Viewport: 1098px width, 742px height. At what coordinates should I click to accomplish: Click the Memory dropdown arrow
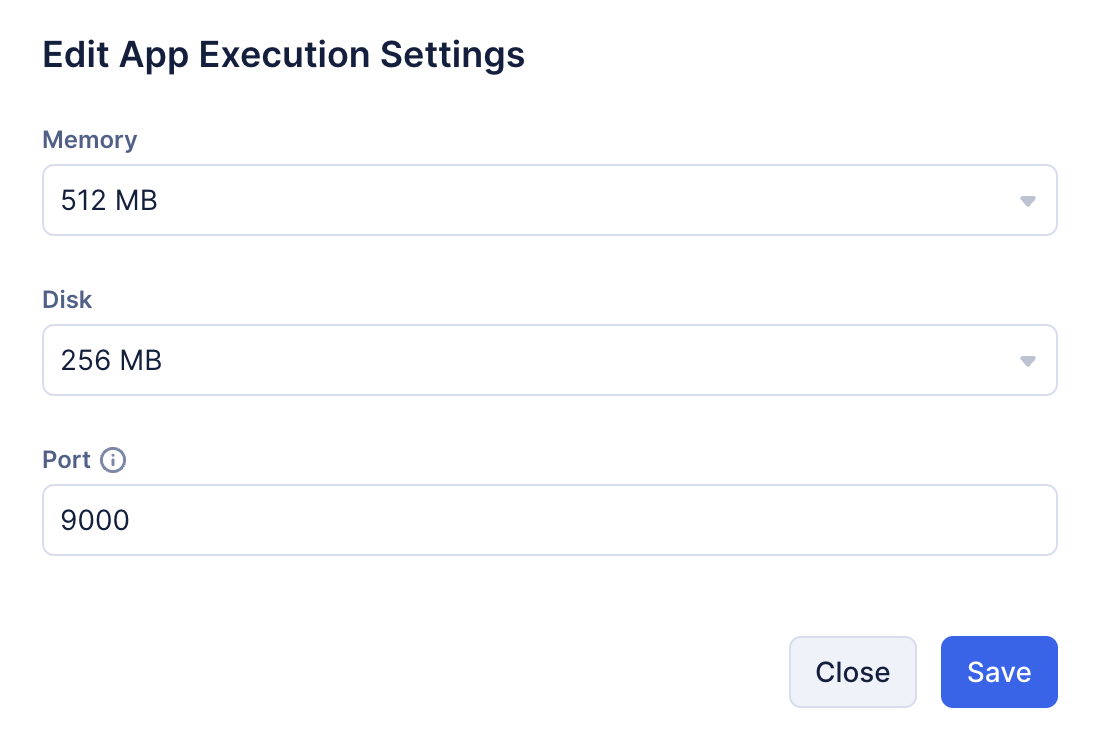pos(1027,201)
